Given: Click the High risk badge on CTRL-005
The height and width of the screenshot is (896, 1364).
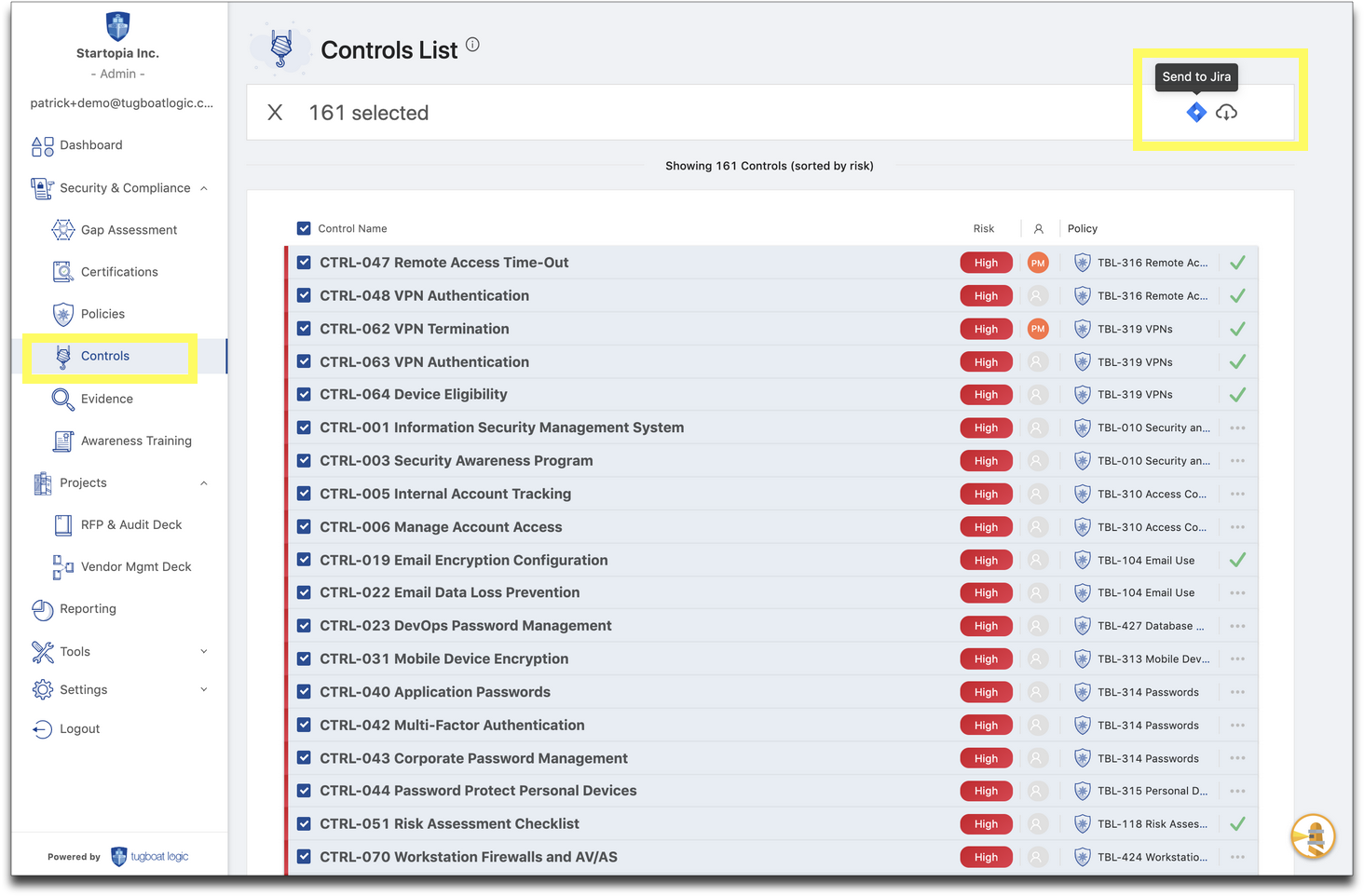Looking at the screenshot, I should pos(986,495).
